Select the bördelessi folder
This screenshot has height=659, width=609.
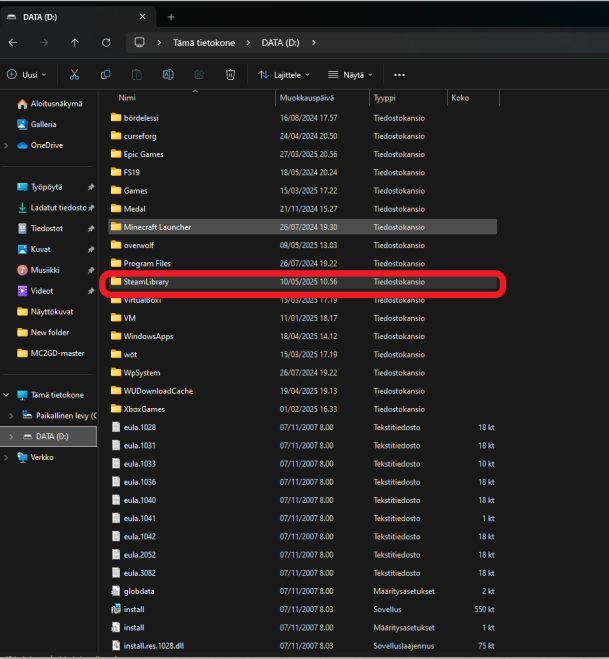point(303,118)
